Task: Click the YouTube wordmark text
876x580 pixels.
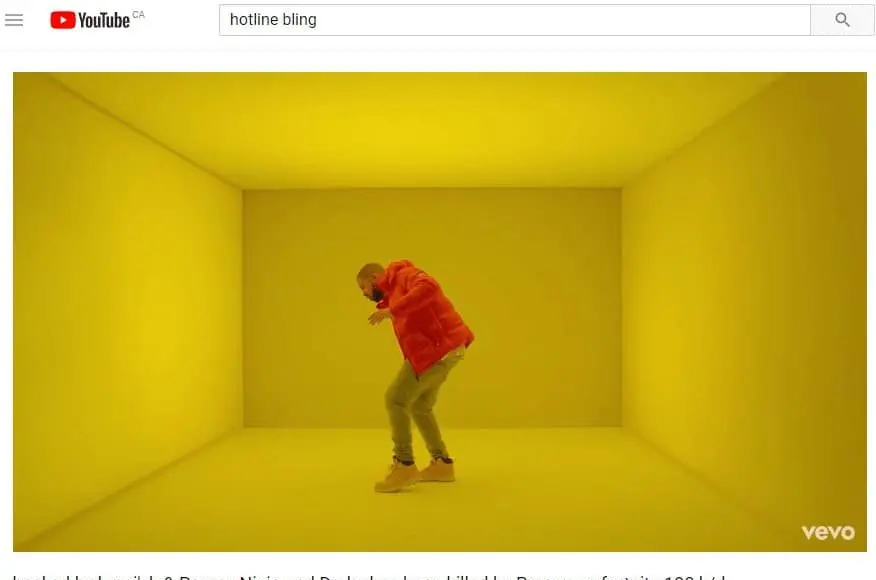Action: click(x=104, y=21)
